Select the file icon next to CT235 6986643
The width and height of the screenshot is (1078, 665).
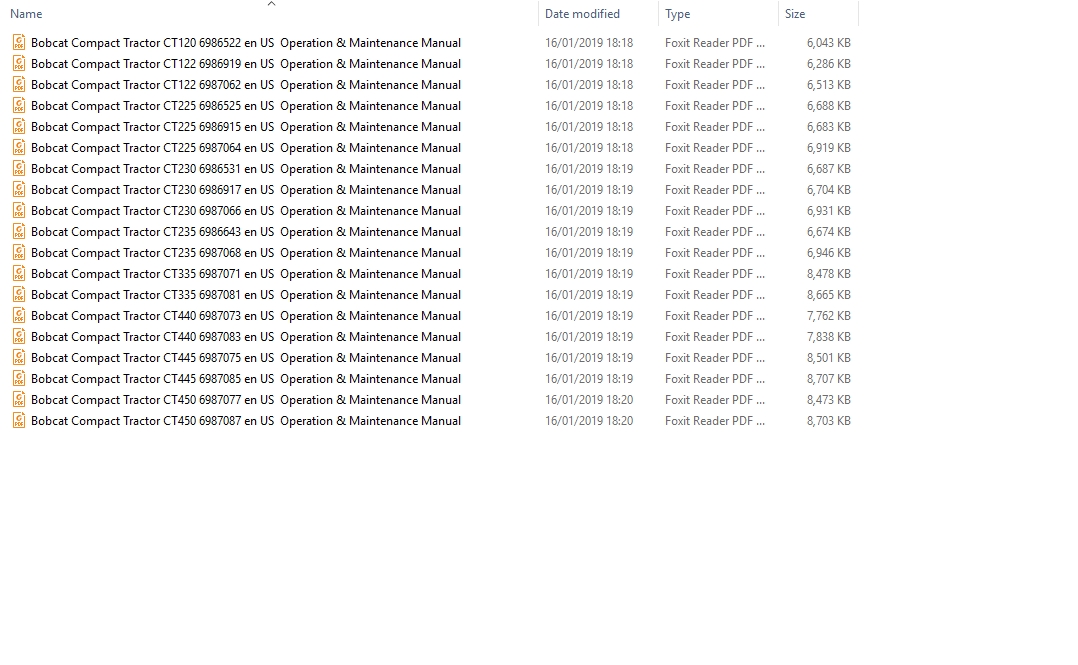(x=19, y=232)
